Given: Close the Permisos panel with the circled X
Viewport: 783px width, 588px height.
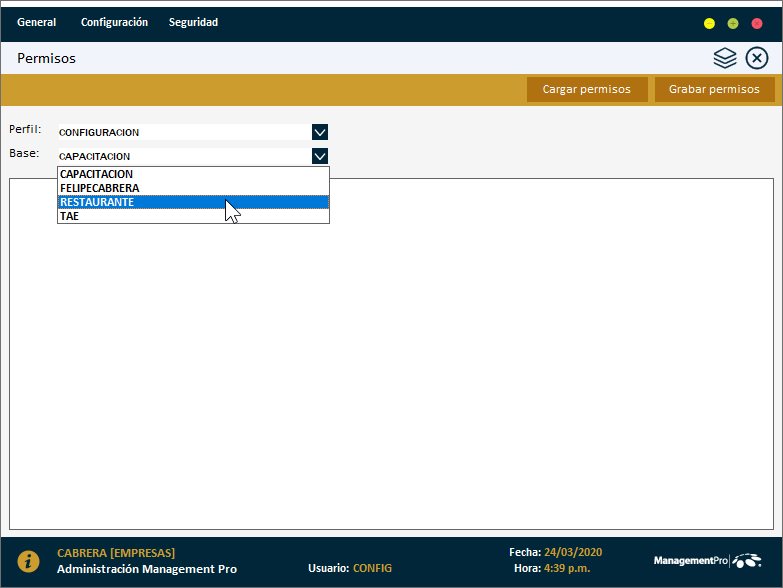Looking at the screenshot, I should click(757, 58).
